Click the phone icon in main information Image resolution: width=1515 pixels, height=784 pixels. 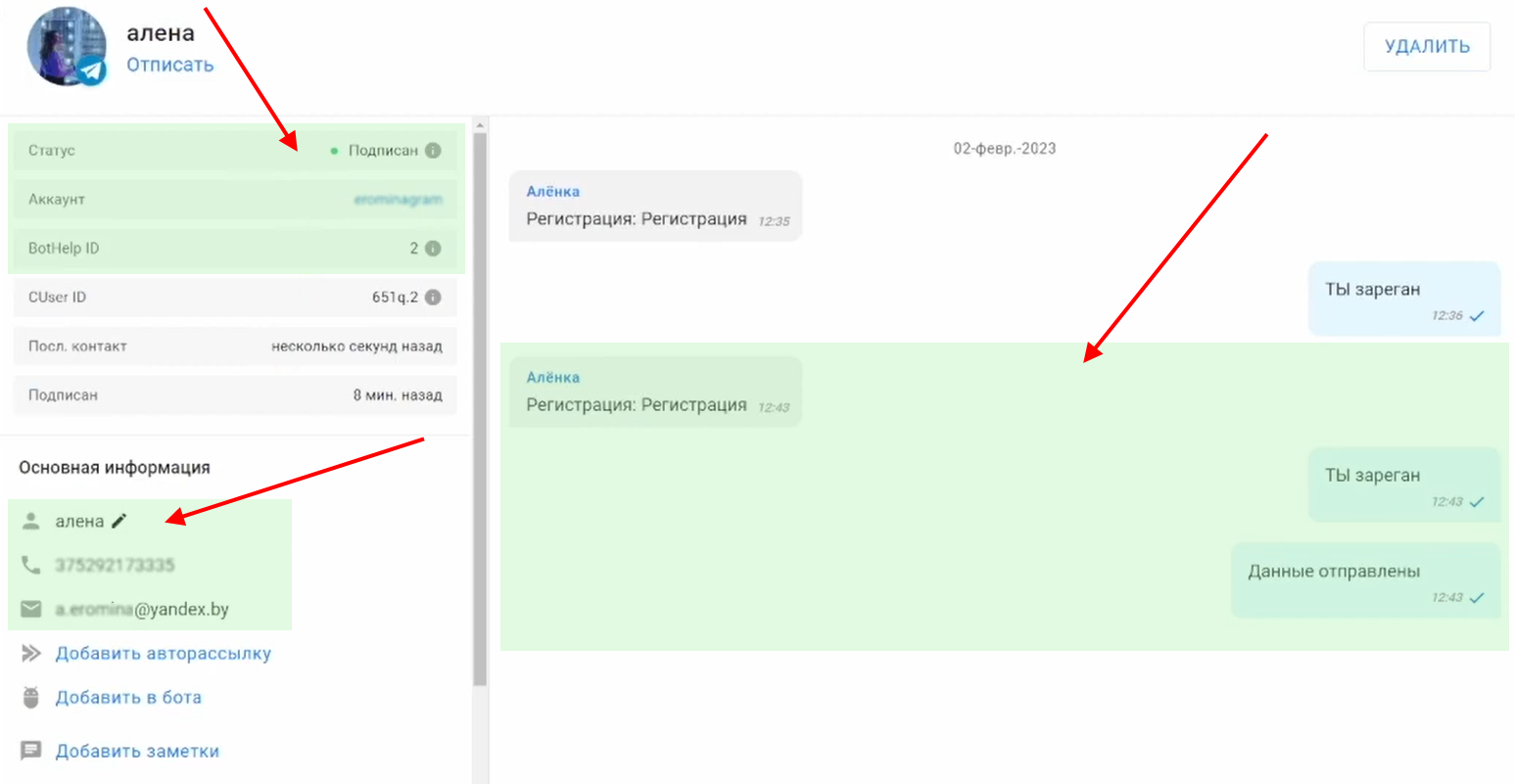(x=31, y=565)
